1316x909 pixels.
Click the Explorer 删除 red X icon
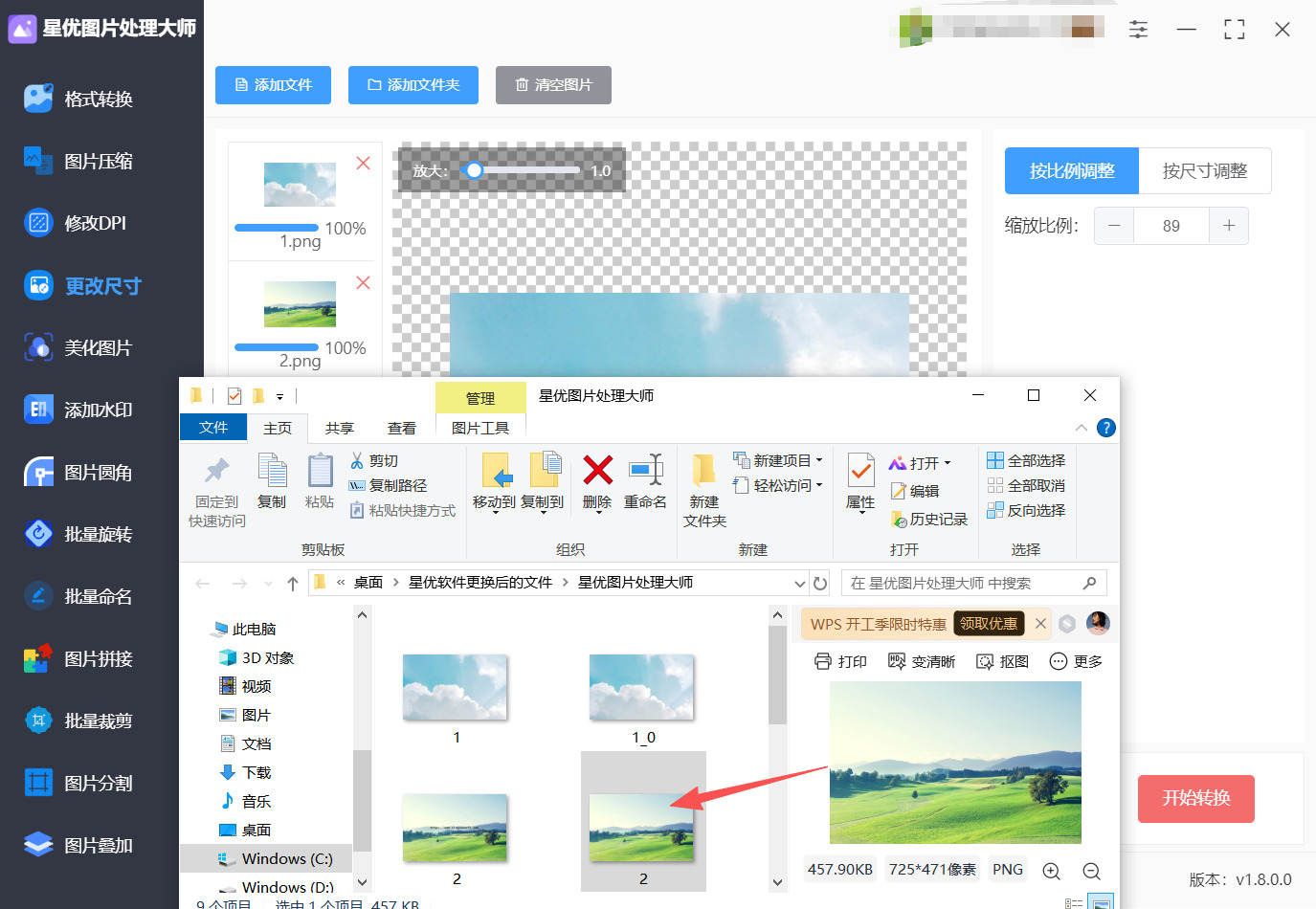click(x=597, y=470)
